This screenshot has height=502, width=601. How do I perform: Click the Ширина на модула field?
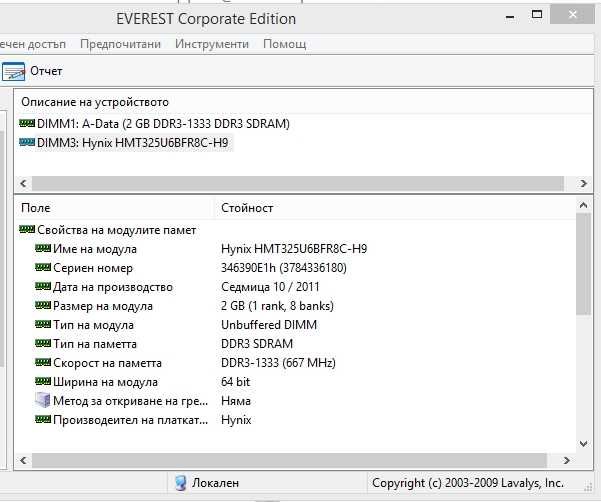coord(105,382)
